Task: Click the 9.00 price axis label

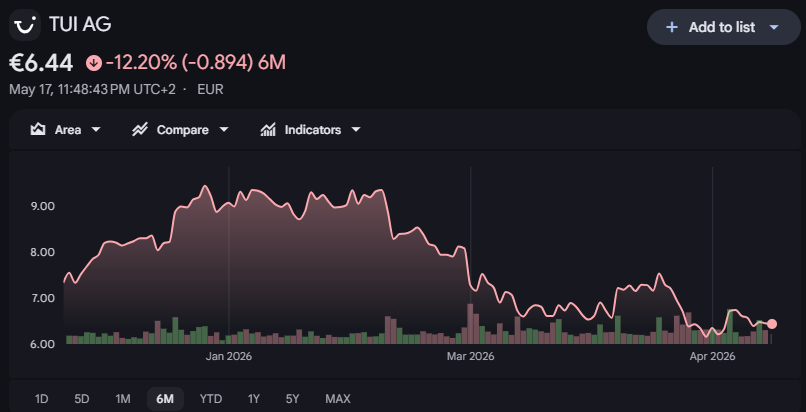Action: [x=43, y=206]
